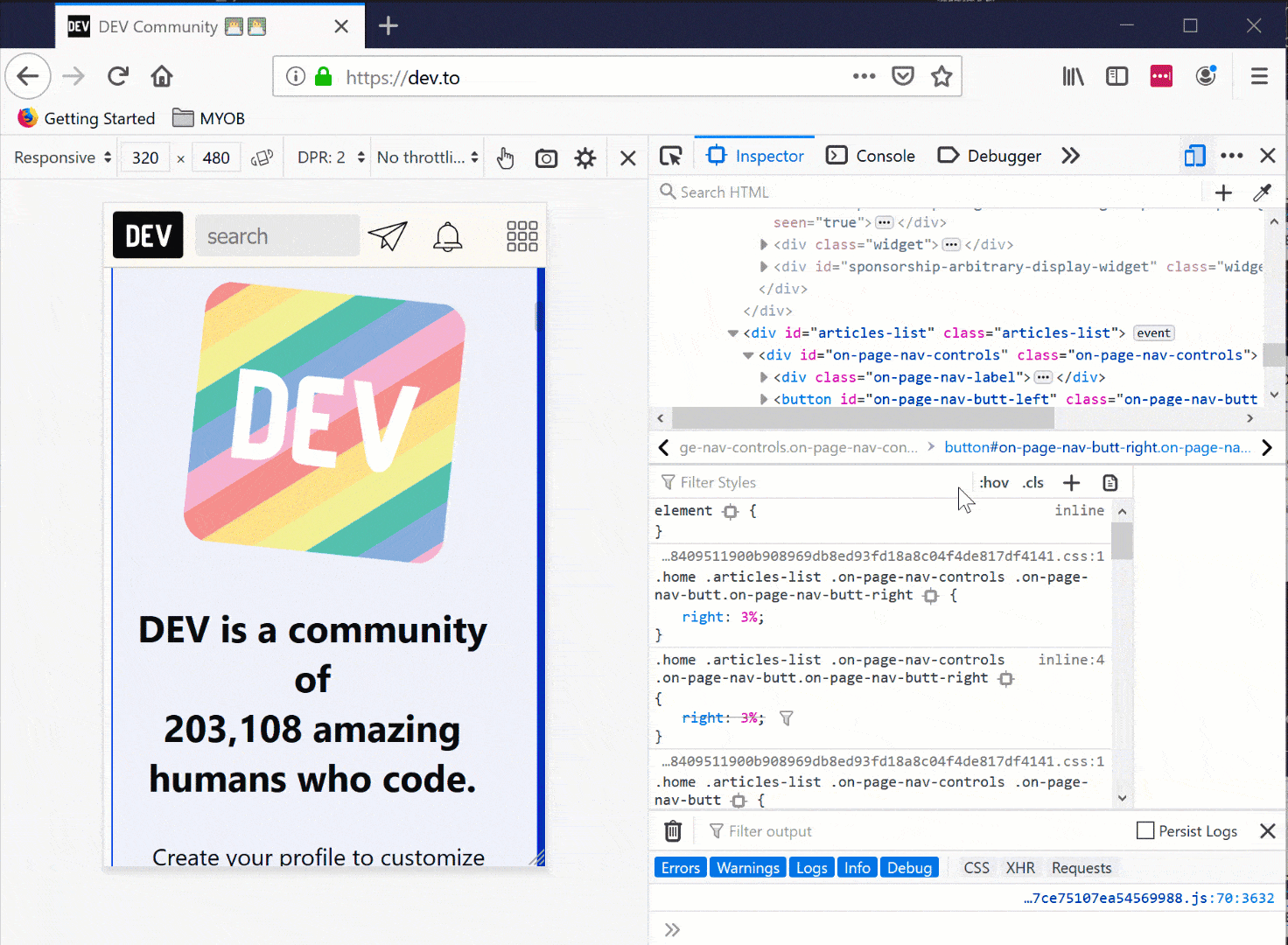Take a screenshot of the viewport
The image size is (1288, 945).
click(x=546, y=158)
